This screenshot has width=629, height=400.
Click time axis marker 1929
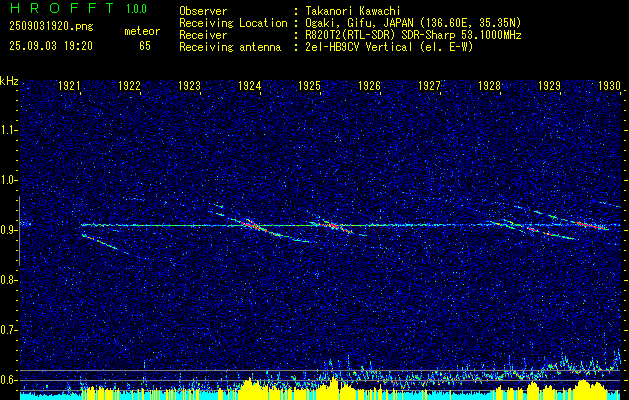pos(549,85)
